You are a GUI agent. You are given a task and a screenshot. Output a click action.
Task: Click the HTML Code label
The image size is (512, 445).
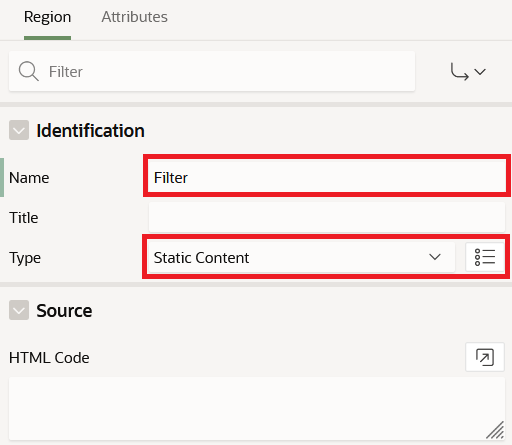click(49, 358)
